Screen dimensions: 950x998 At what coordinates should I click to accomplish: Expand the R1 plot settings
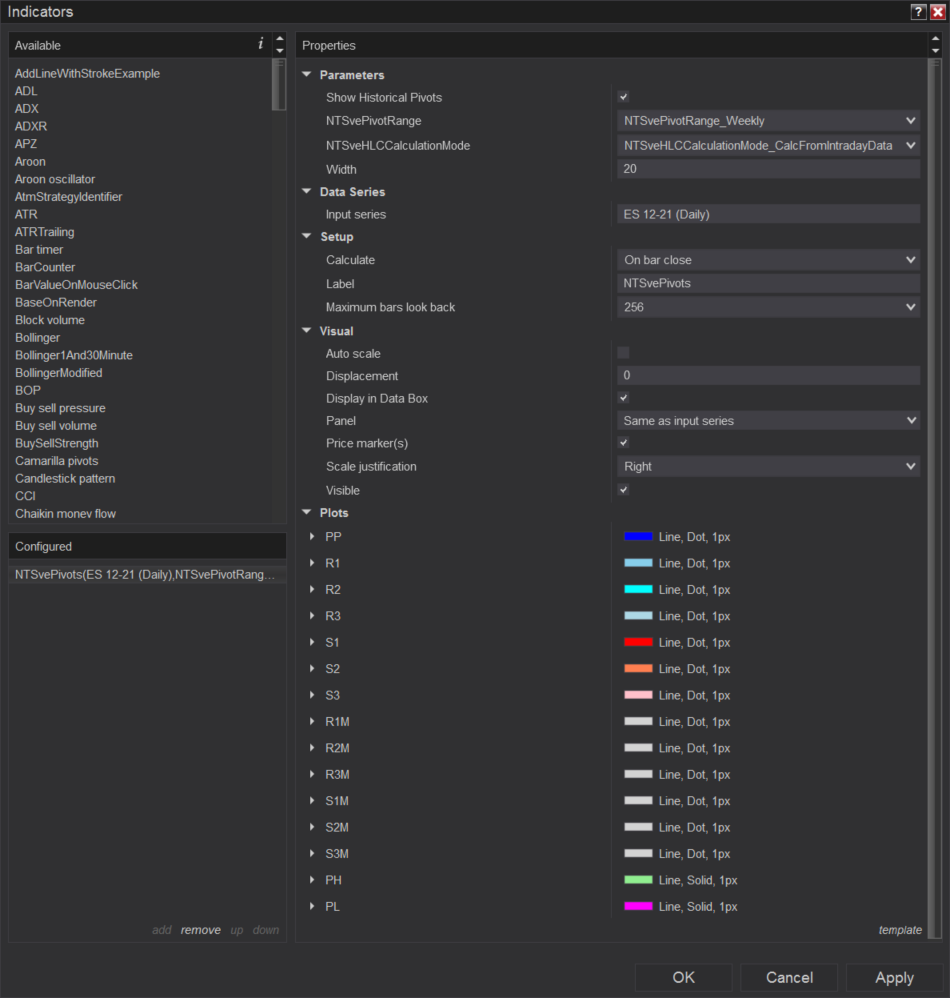pyautogui.click(x=312, y=563)
